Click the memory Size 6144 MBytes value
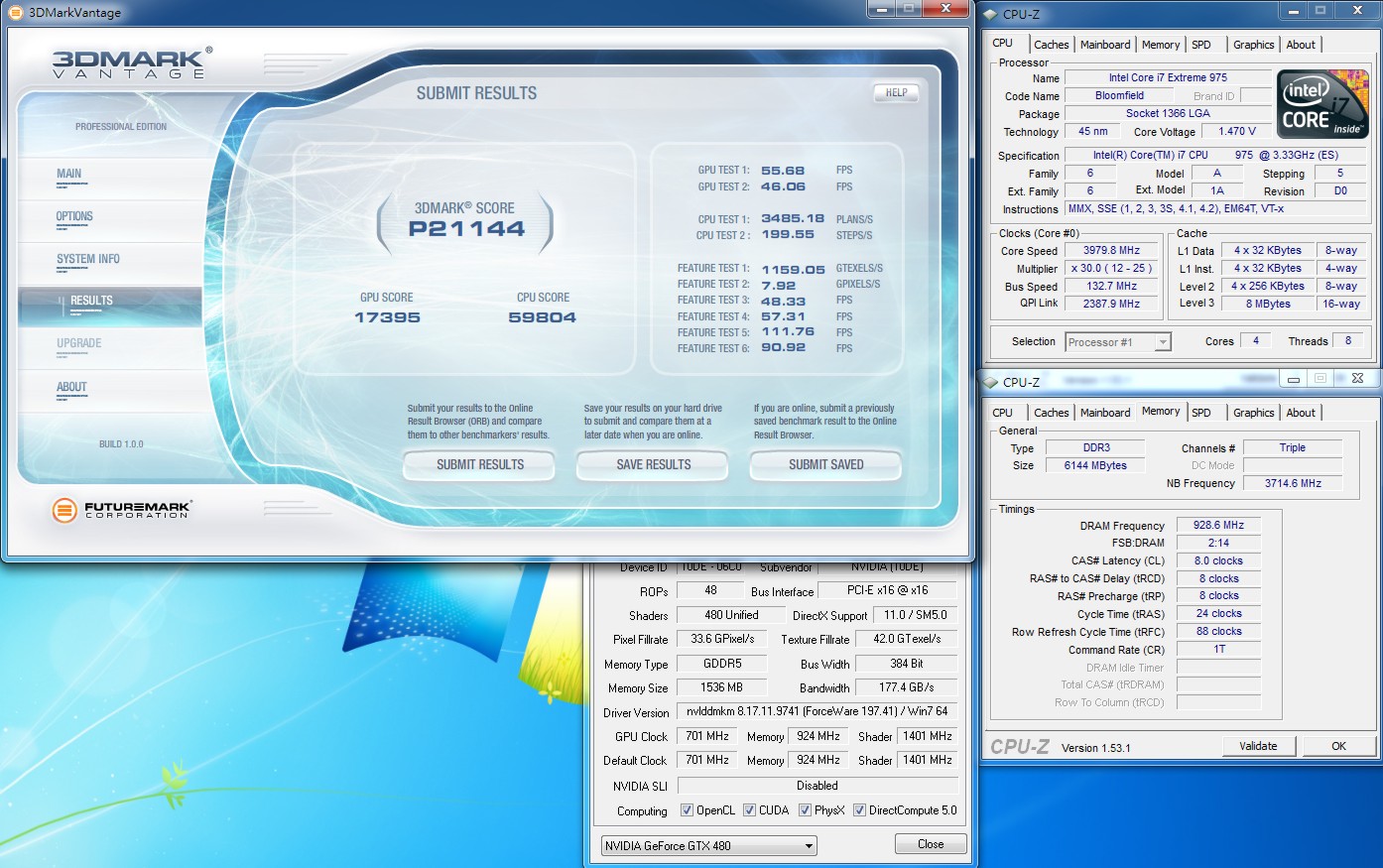Screen dimensions: 1383x868 pos(1095,465)
